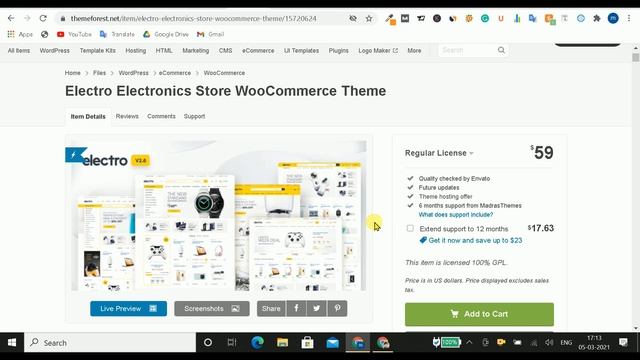
Task: Open the Live Preview button
Action: (129, 309)
